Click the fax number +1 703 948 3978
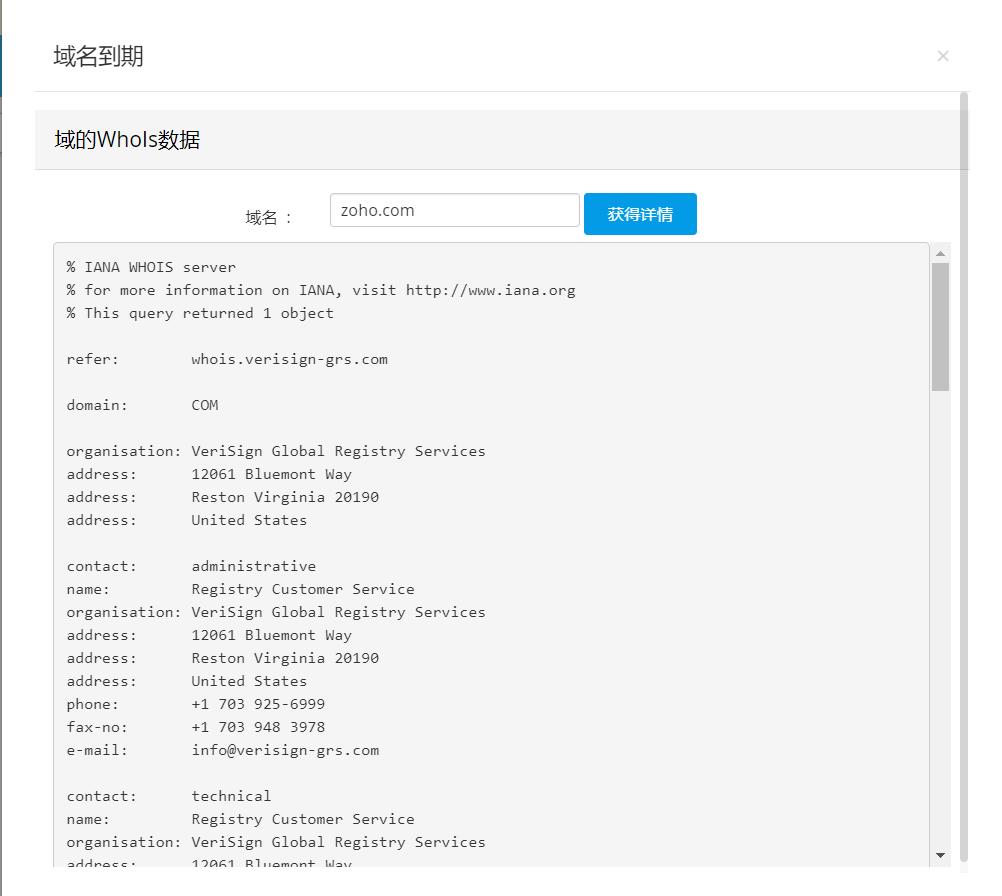Viewport: 1002px width, 896px height. tap(258, 727)
